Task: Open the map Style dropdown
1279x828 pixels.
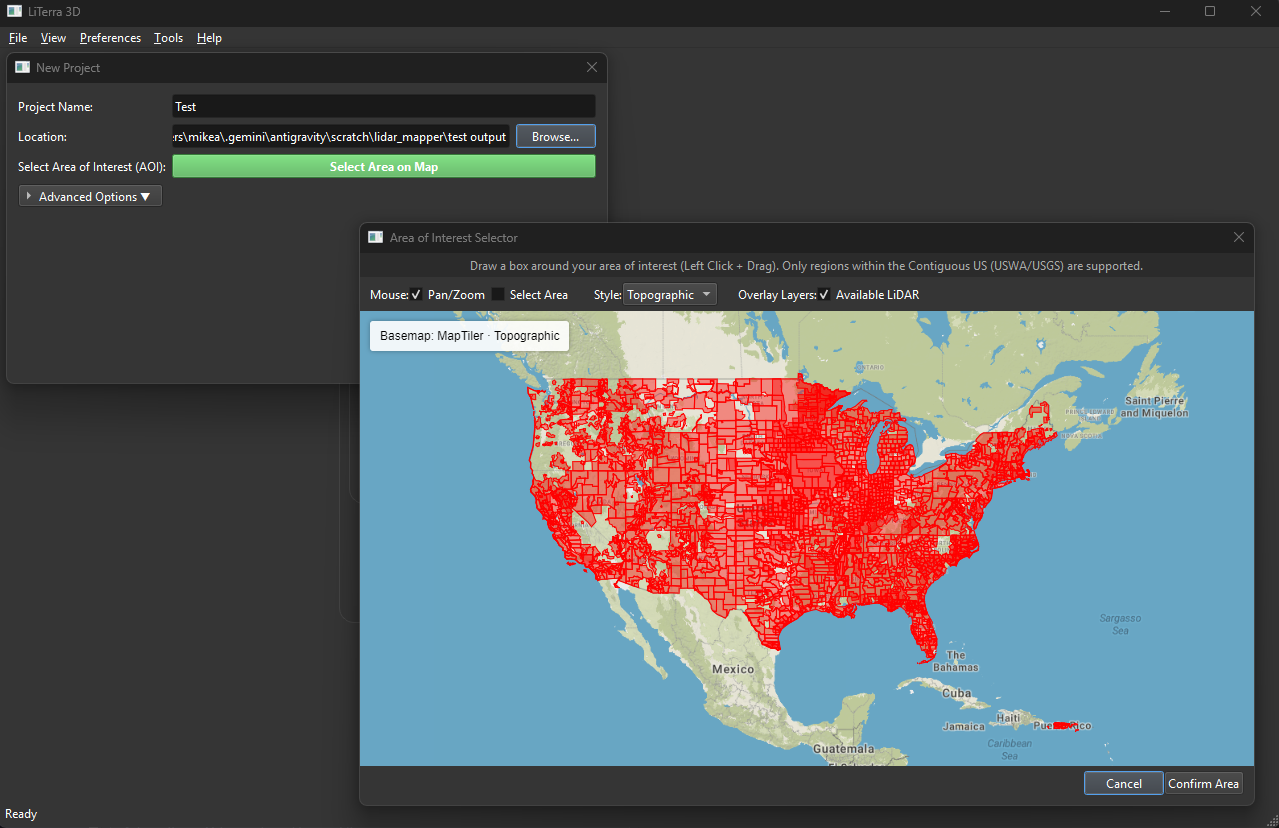Action: point(669,294)
